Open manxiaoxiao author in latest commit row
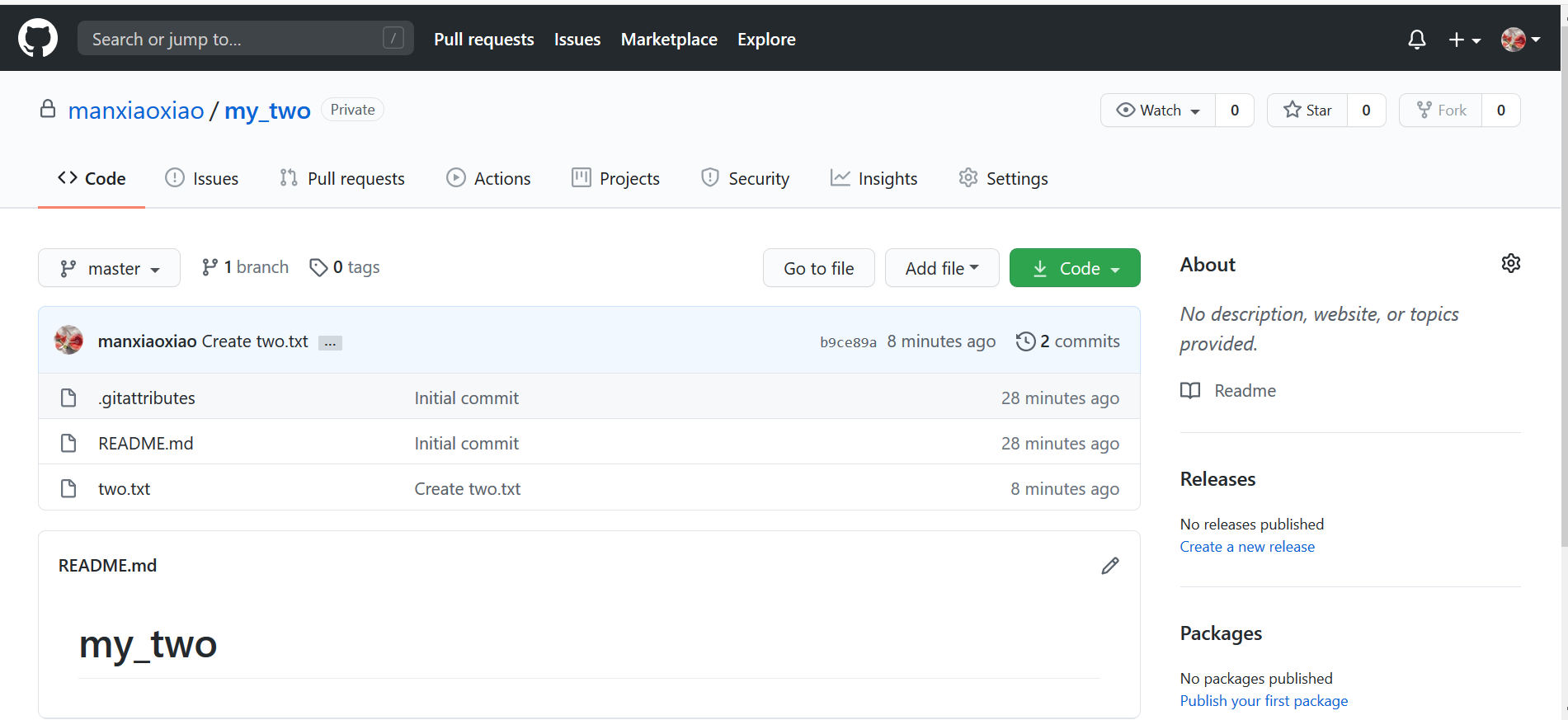 click(147, 341)
